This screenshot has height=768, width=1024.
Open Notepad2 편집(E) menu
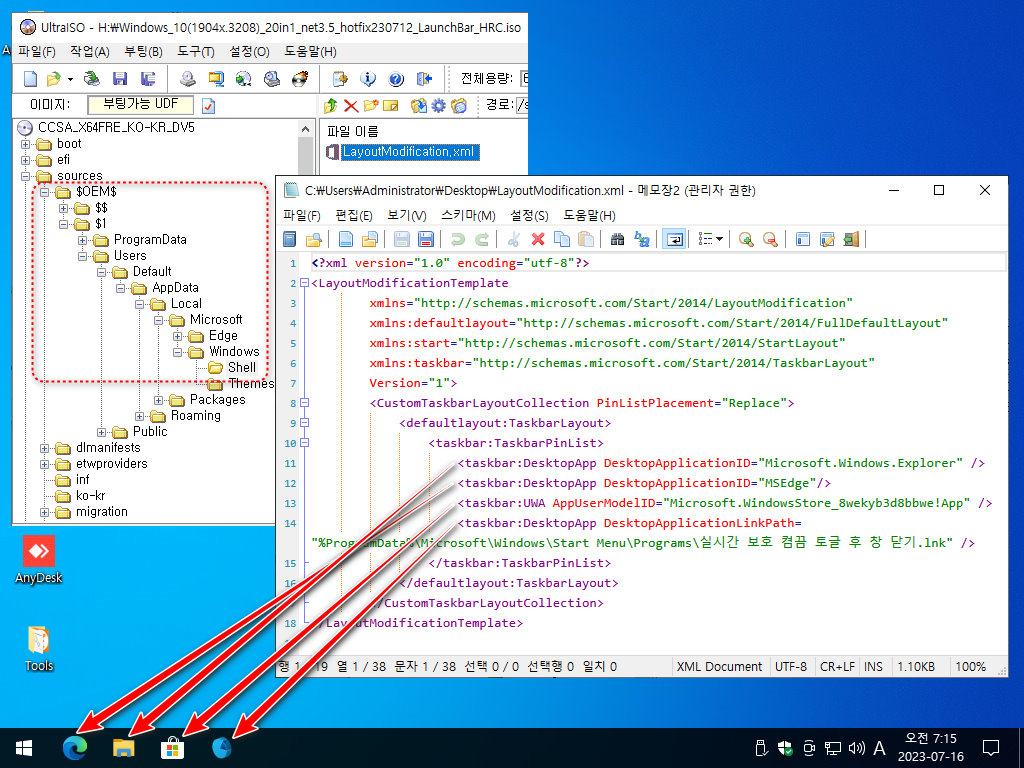pyautogui.click(x=354, y=216)
